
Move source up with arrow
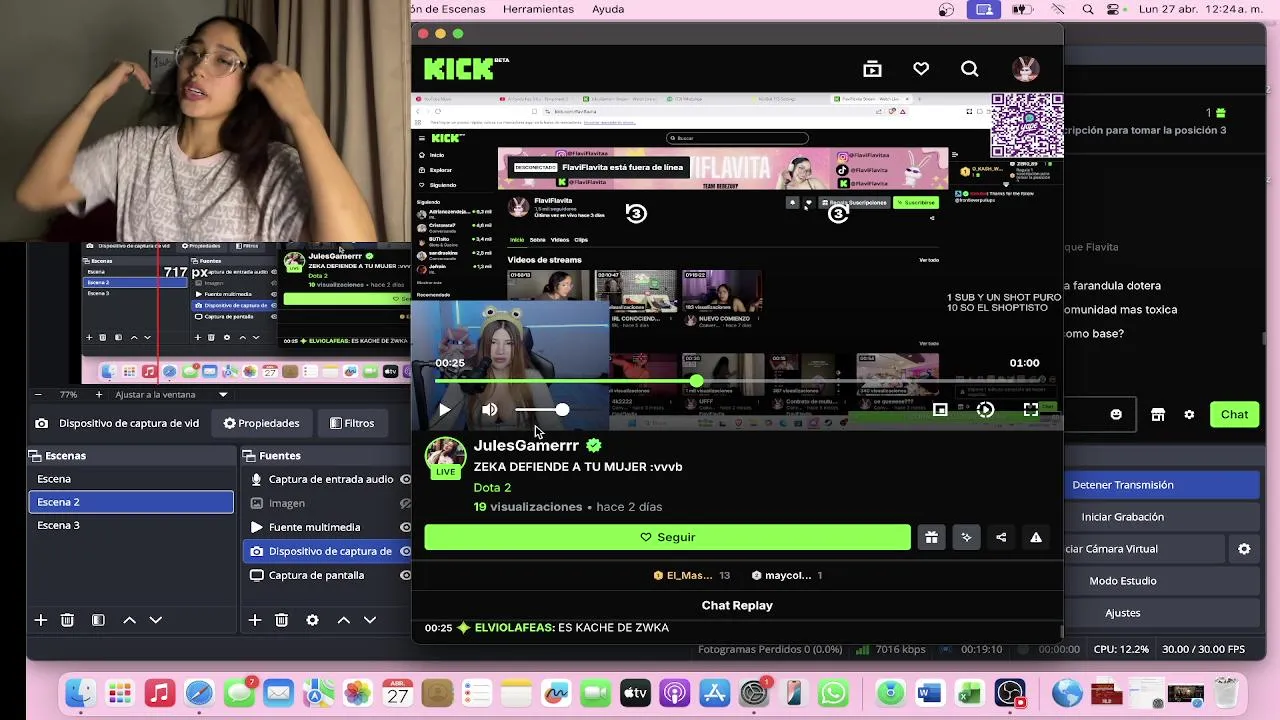click(343, 620)
